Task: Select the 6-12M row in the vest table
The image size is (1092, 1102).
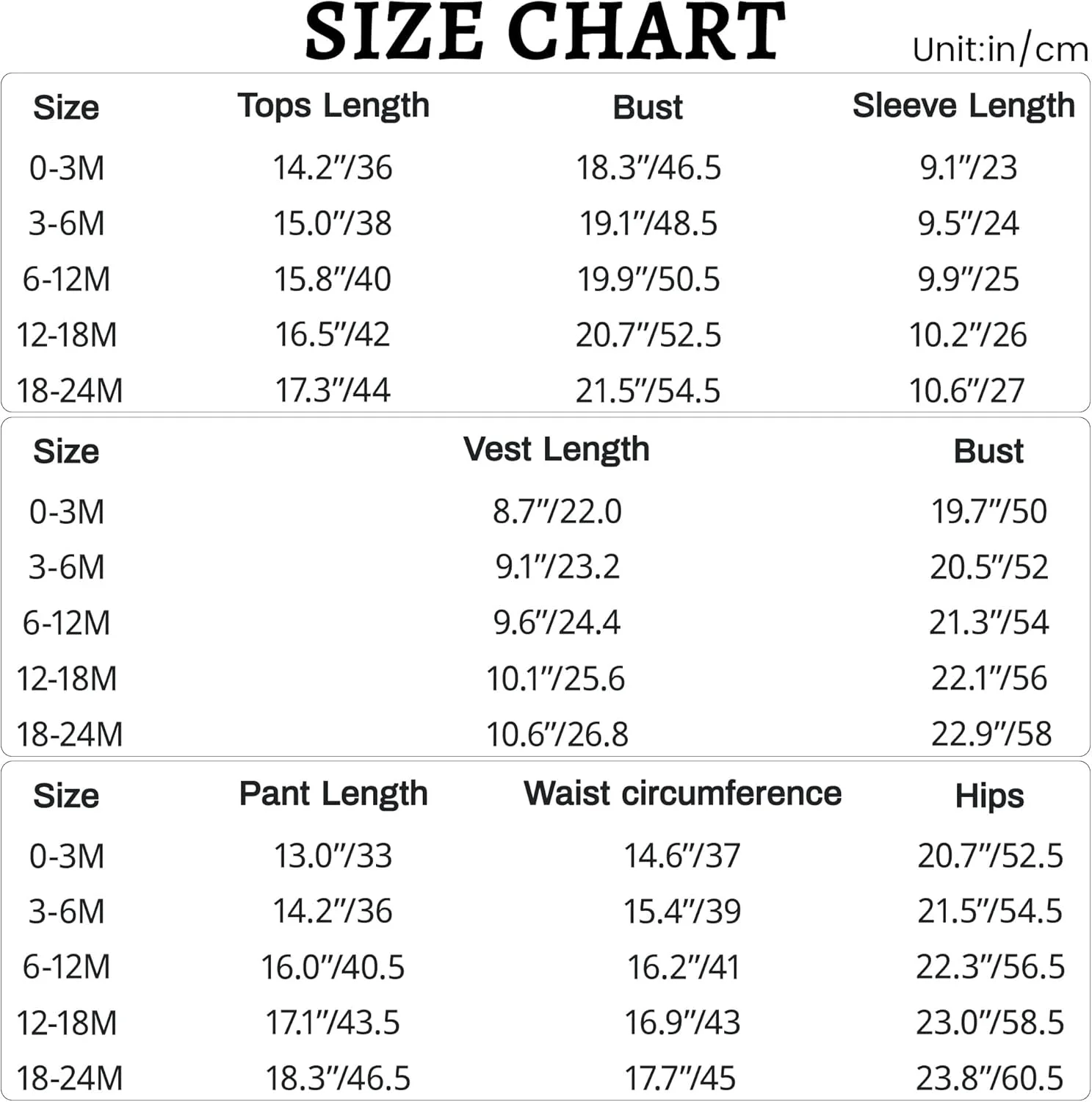Action: click(66, 624)
